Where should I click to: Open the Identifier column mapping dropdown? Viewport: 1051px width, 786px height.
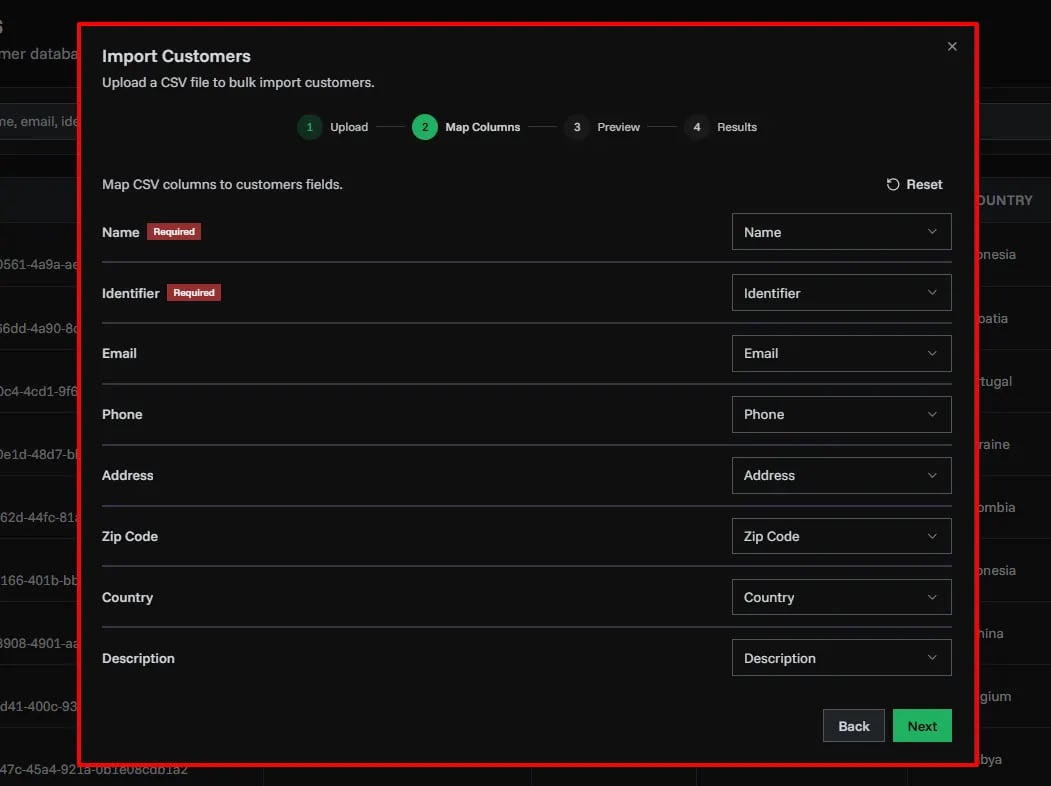tap(841, 293)
